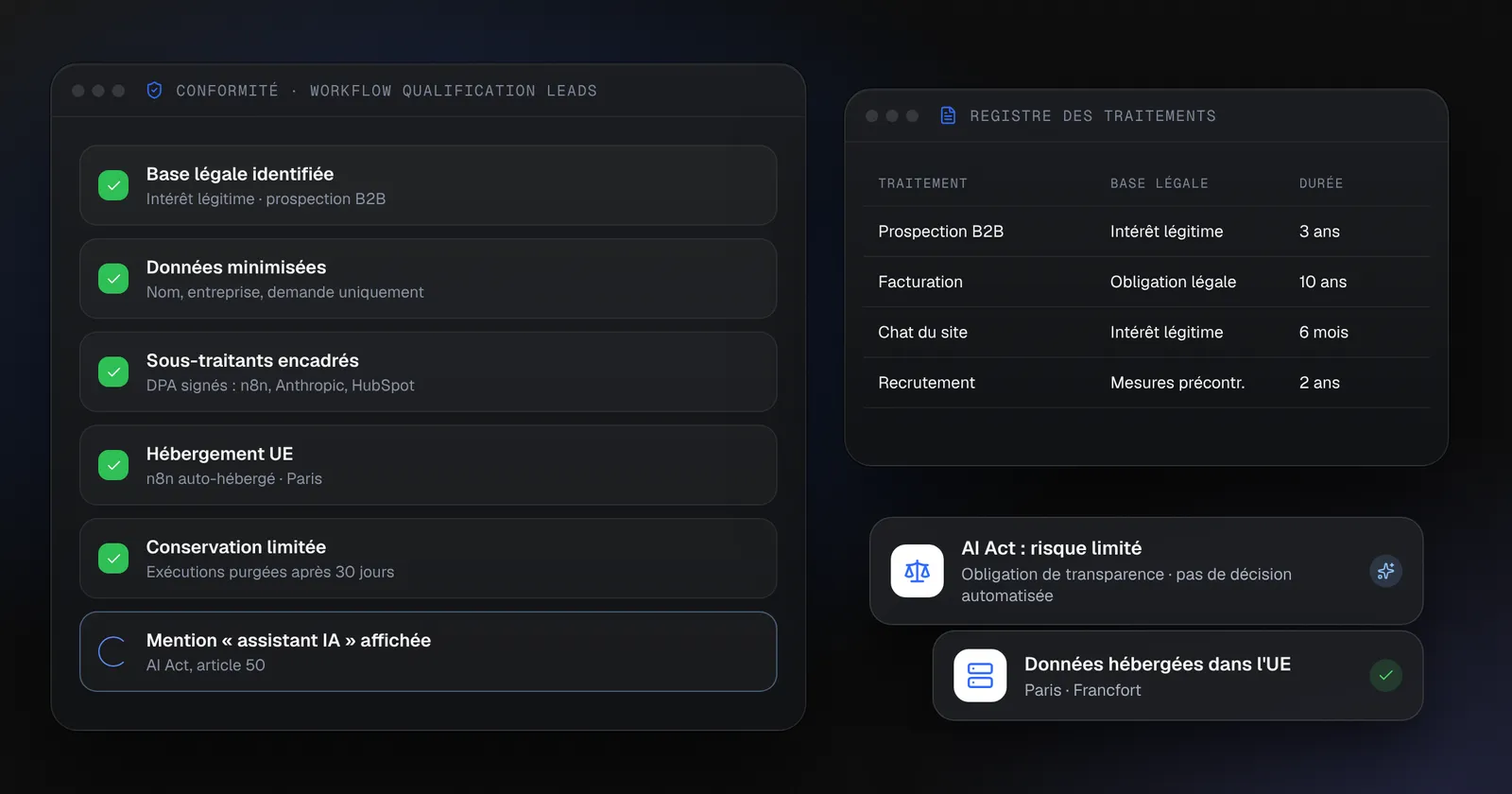This screenshot has width=1512, height=794.
Task: Click the 6 mois duration value
Action: click(x=1324, y=332)
